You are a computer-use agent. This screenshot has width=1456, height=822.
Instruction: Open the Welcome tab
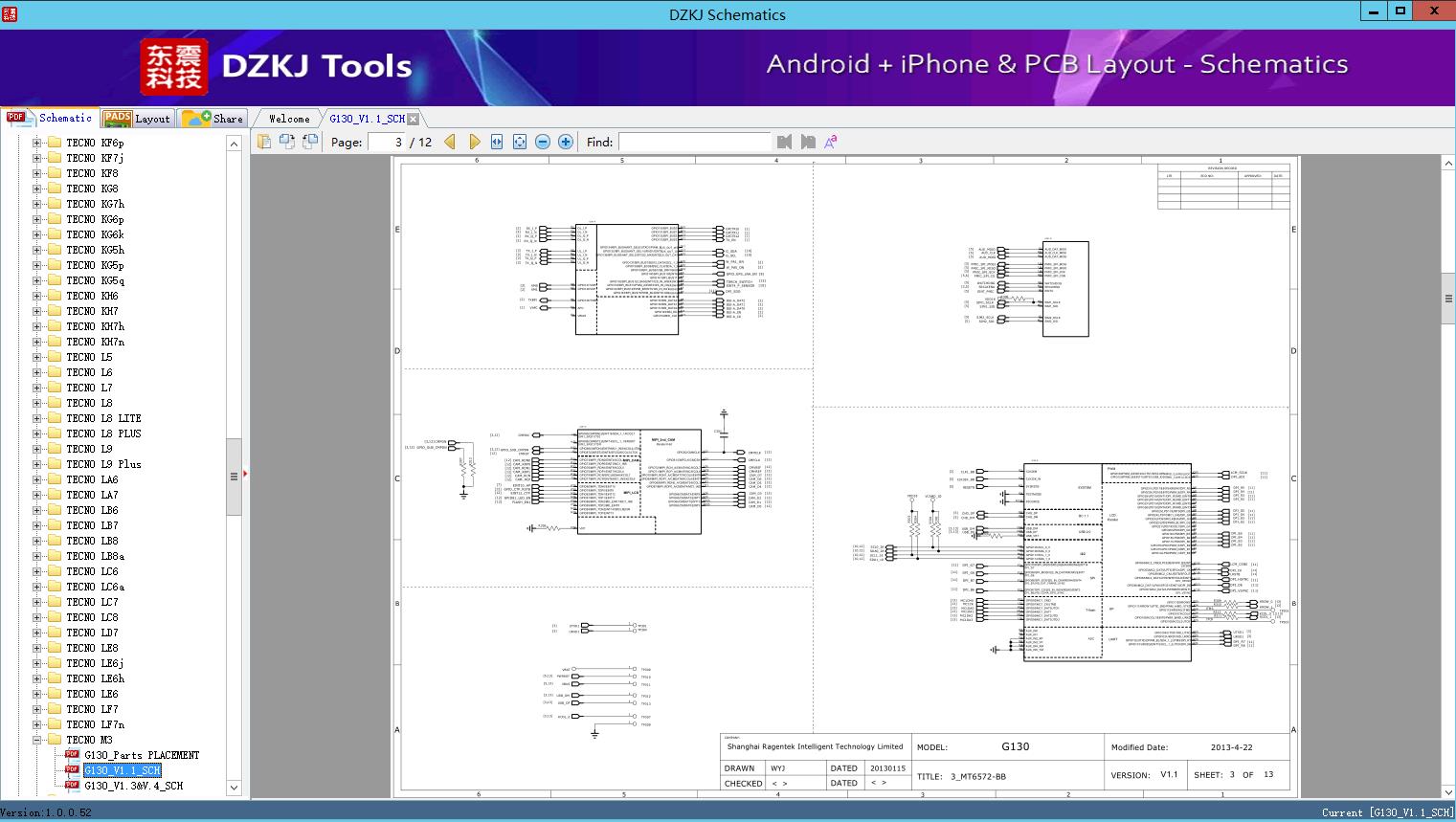tap(289, 119)
